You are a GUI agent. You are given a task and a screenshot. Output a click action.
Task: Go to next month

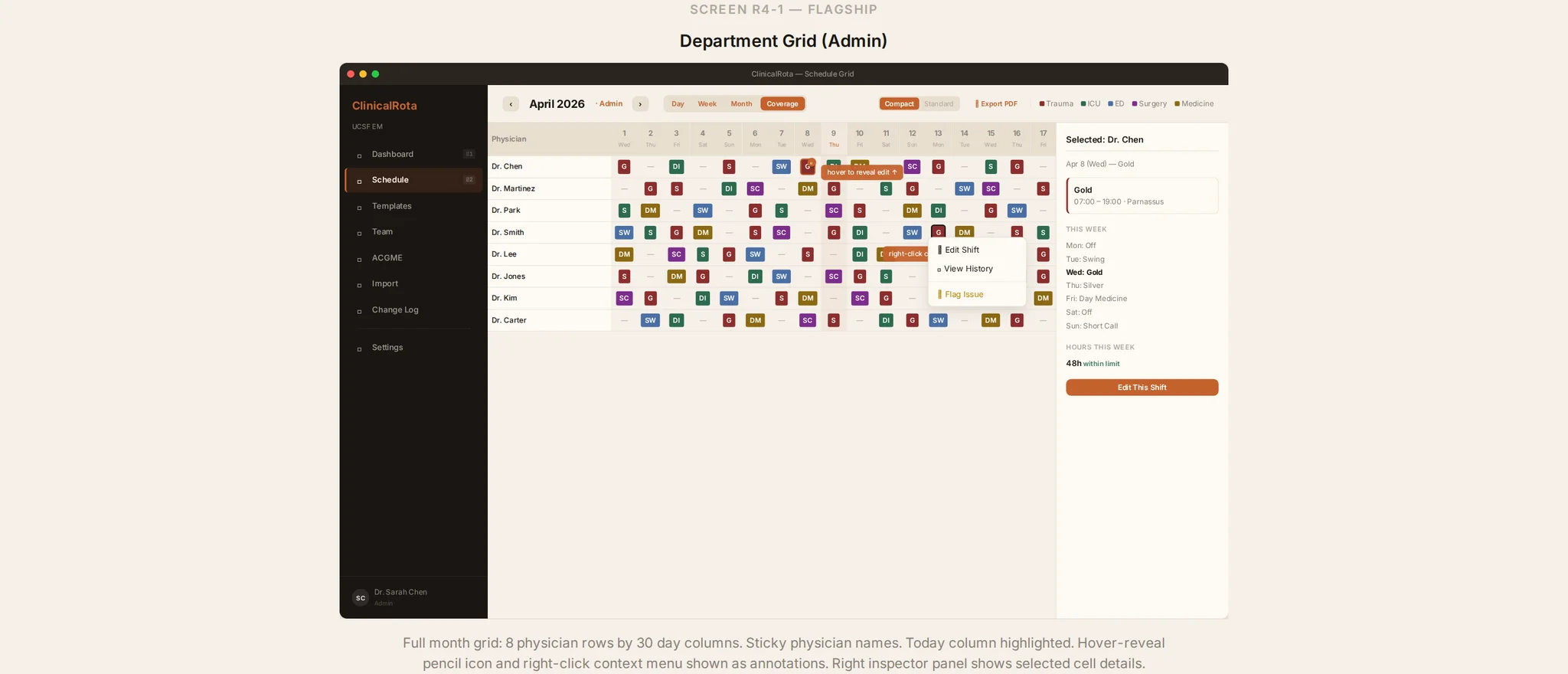pos(640,104)
